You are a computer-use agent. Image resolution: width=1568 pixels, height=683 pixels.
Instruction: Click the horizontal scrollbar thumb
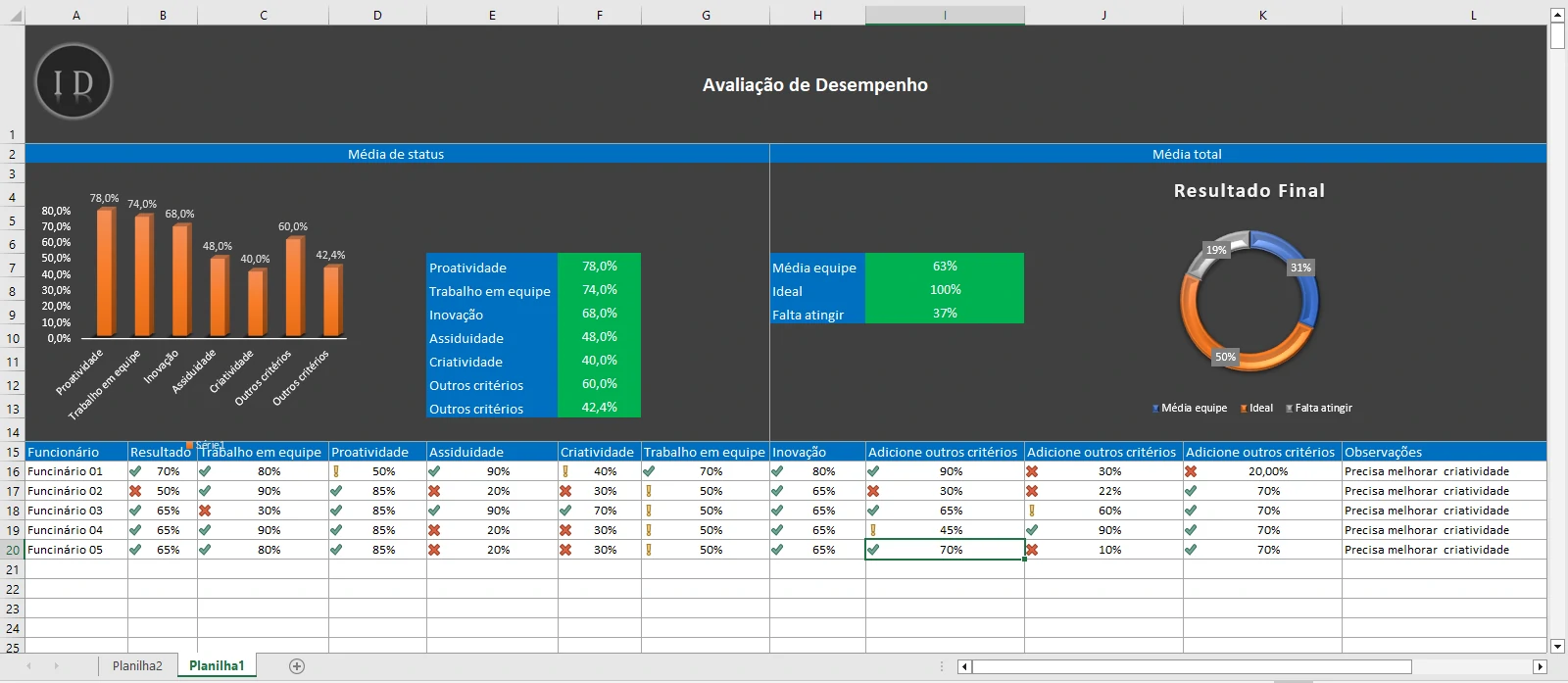1192,666
